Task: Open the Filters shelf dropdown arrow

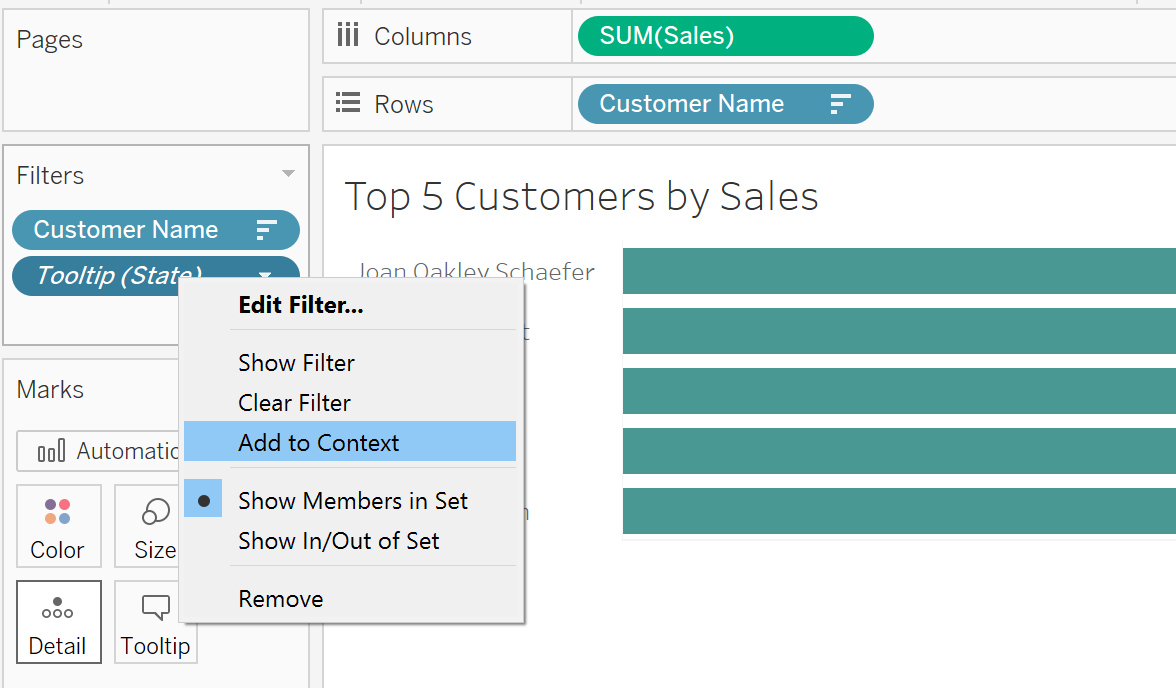Action: point(288,174)
